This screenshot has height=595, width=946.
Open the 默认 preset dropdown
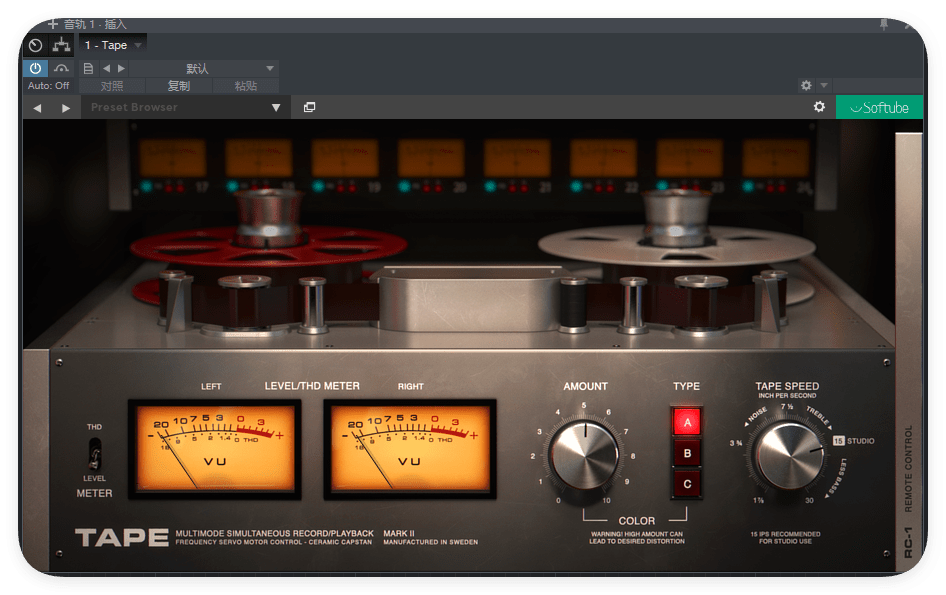pos(204,68)
